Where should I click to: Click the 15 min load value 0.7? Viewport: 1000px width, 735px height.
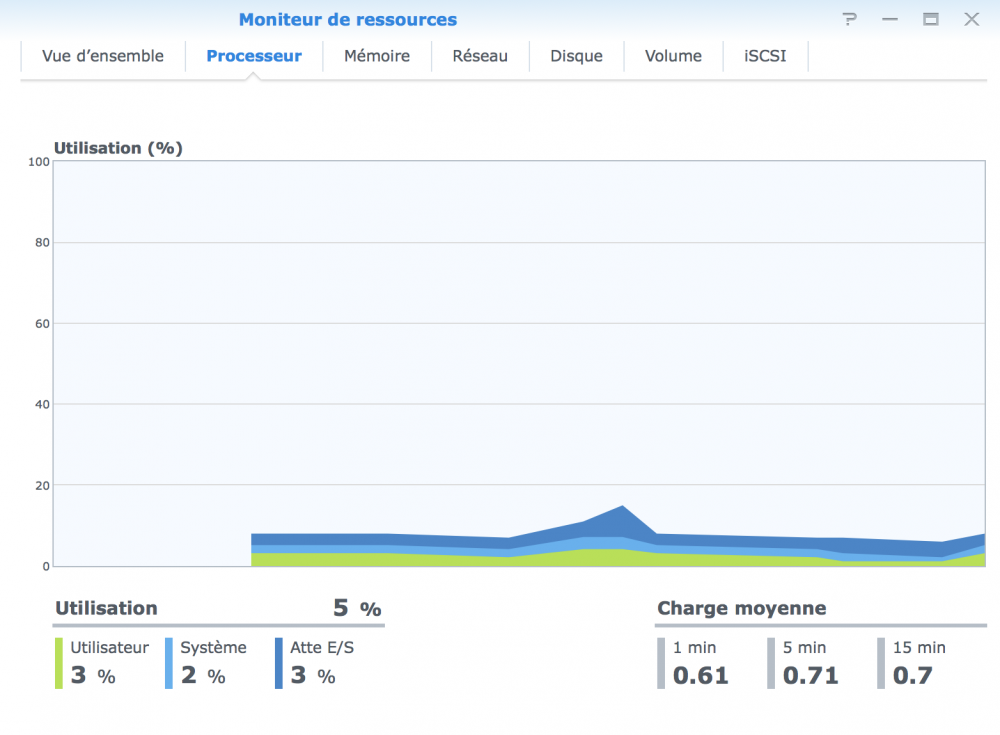(913, 675)
